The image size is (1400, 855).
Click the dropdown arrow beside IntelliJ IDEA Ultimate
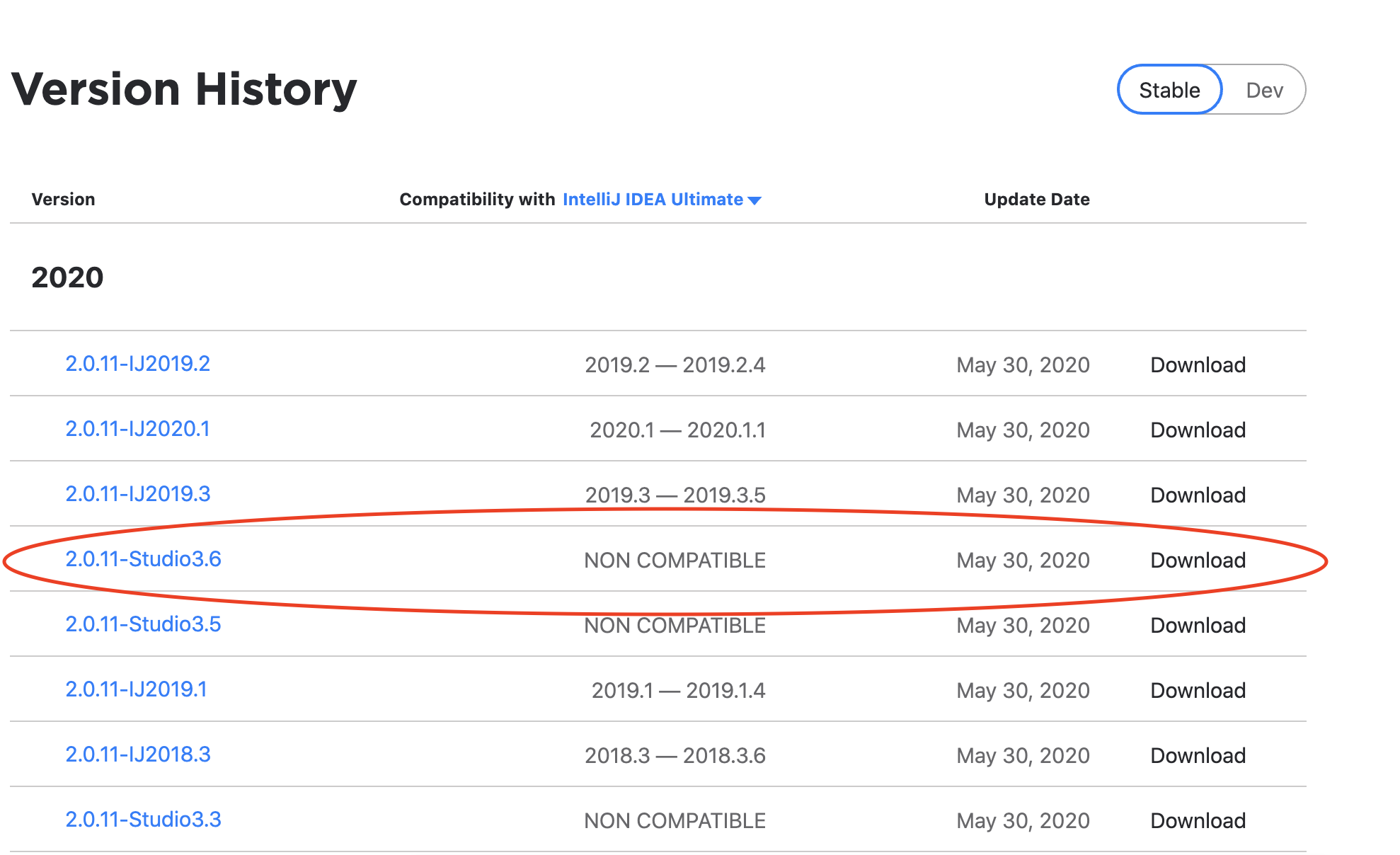point(754,200)
